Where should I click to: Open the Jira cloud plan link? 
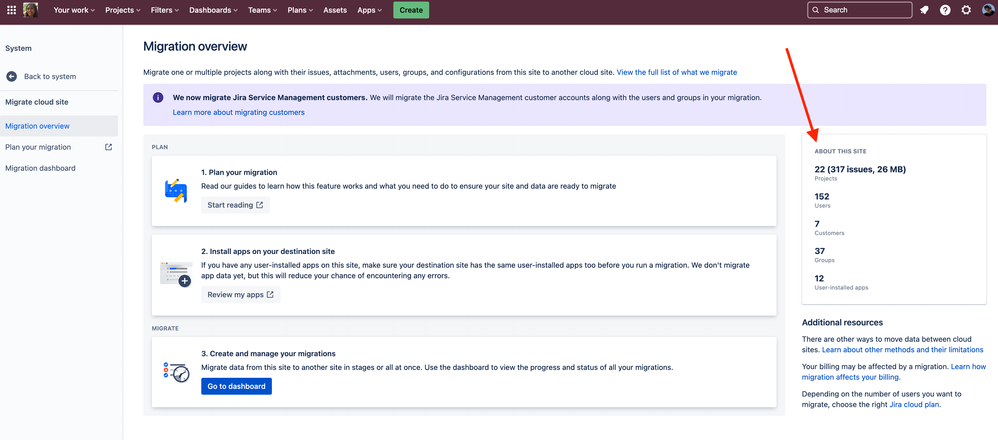(x=913, y=404)
